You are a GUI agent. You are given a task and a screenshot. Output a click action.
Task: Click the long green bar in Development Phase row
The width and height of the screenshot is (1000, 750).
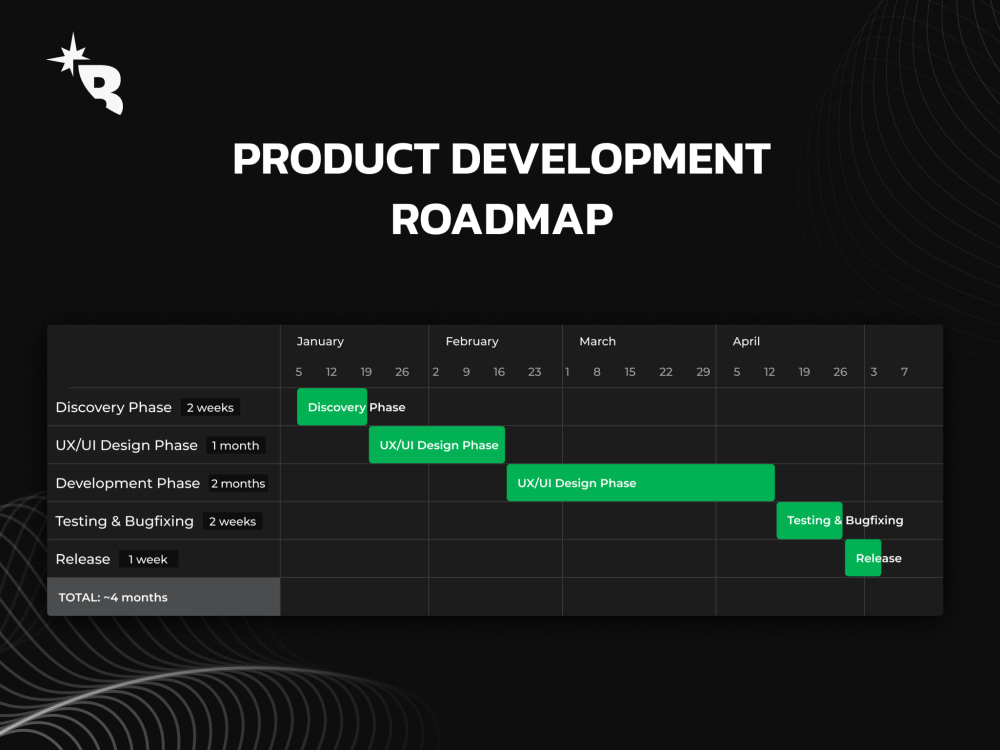pyautogui.click(x=641, y=483)
